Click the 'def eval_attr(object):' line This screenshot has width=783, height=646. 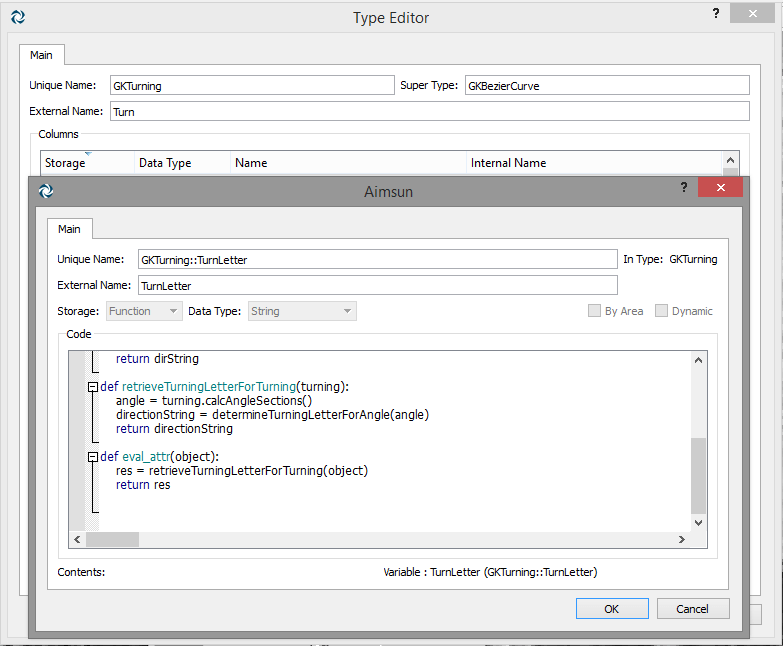[x=159, y=457]
